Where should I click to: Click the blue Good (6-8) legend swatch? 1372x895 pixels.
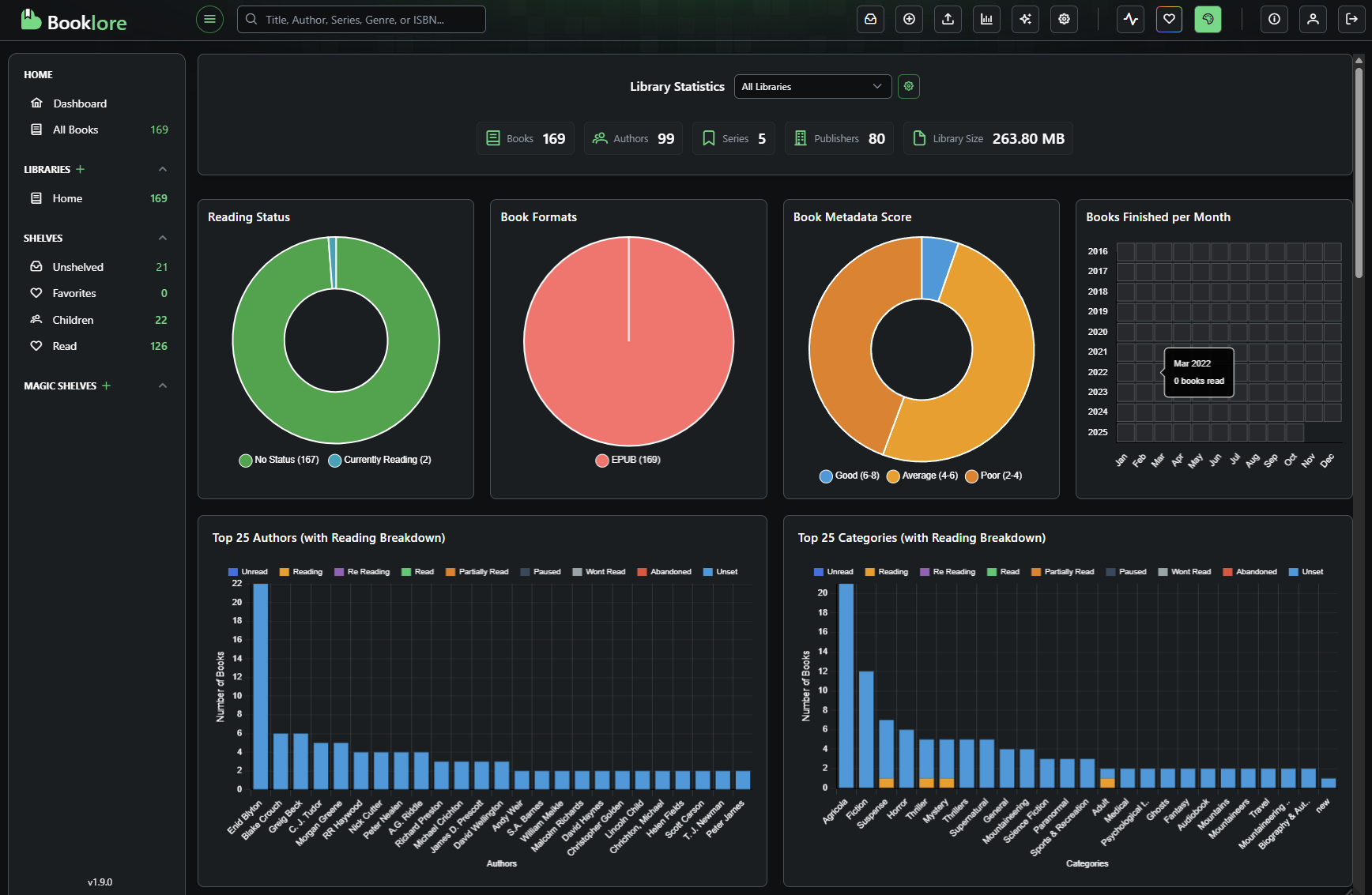pos(826,476)
